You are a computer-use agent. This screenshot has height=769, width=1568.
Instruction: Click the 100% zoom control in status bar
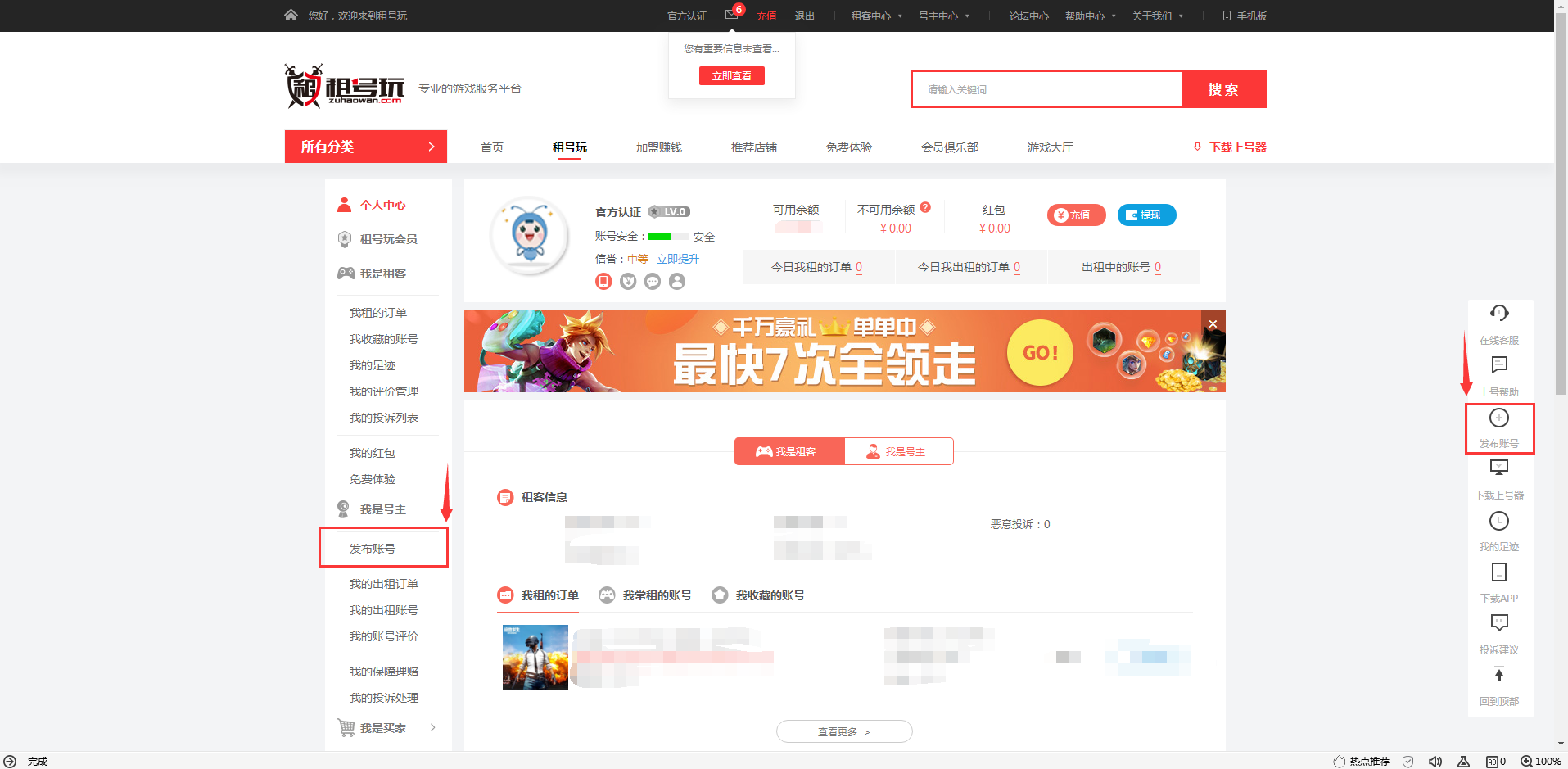click(1541, 761)
